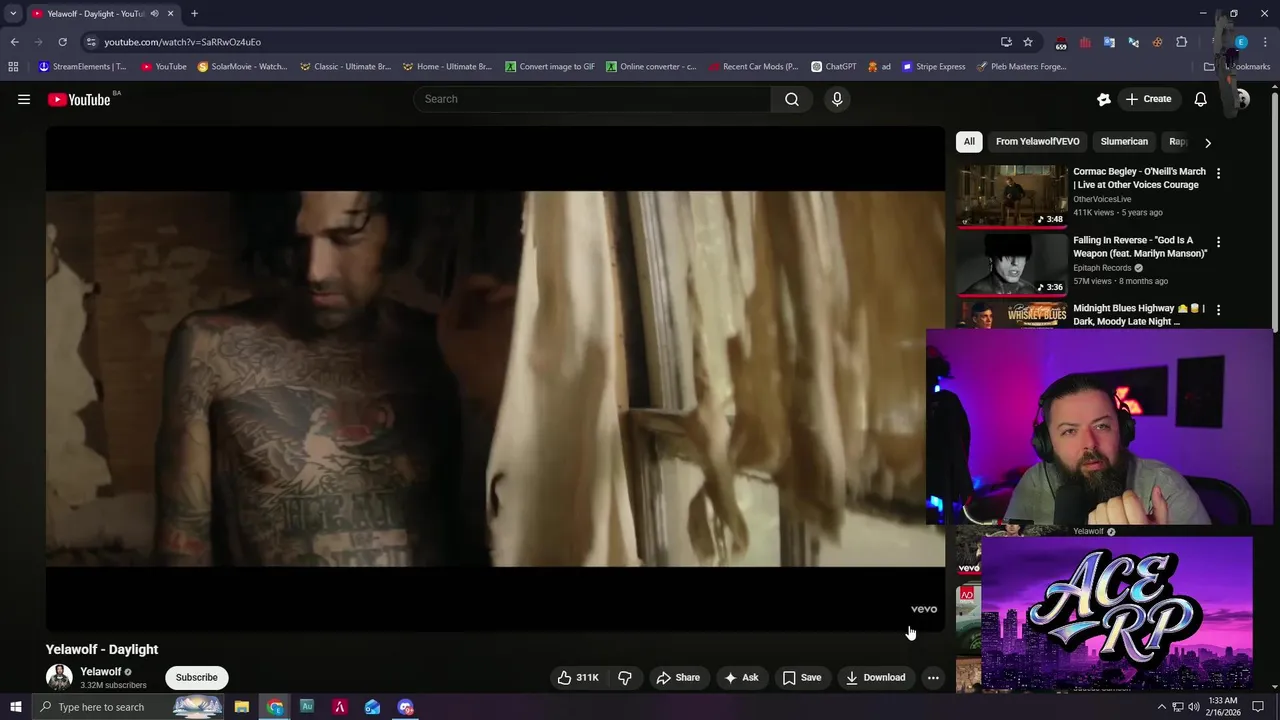Open Midnight Blues Highway video title
The height and width of the screenshot is (720, 1280).
(1139, 315)
